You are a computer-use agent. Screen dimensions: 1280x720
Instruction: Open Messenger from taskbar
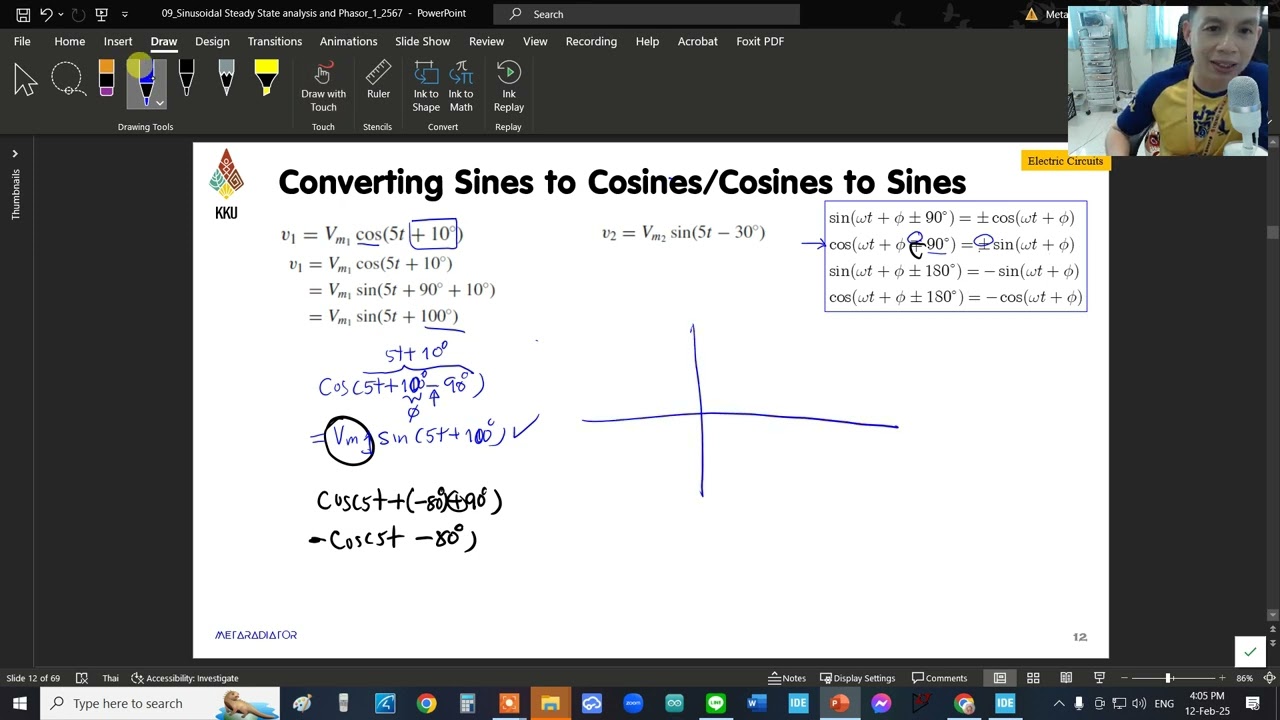click(881, 704)
